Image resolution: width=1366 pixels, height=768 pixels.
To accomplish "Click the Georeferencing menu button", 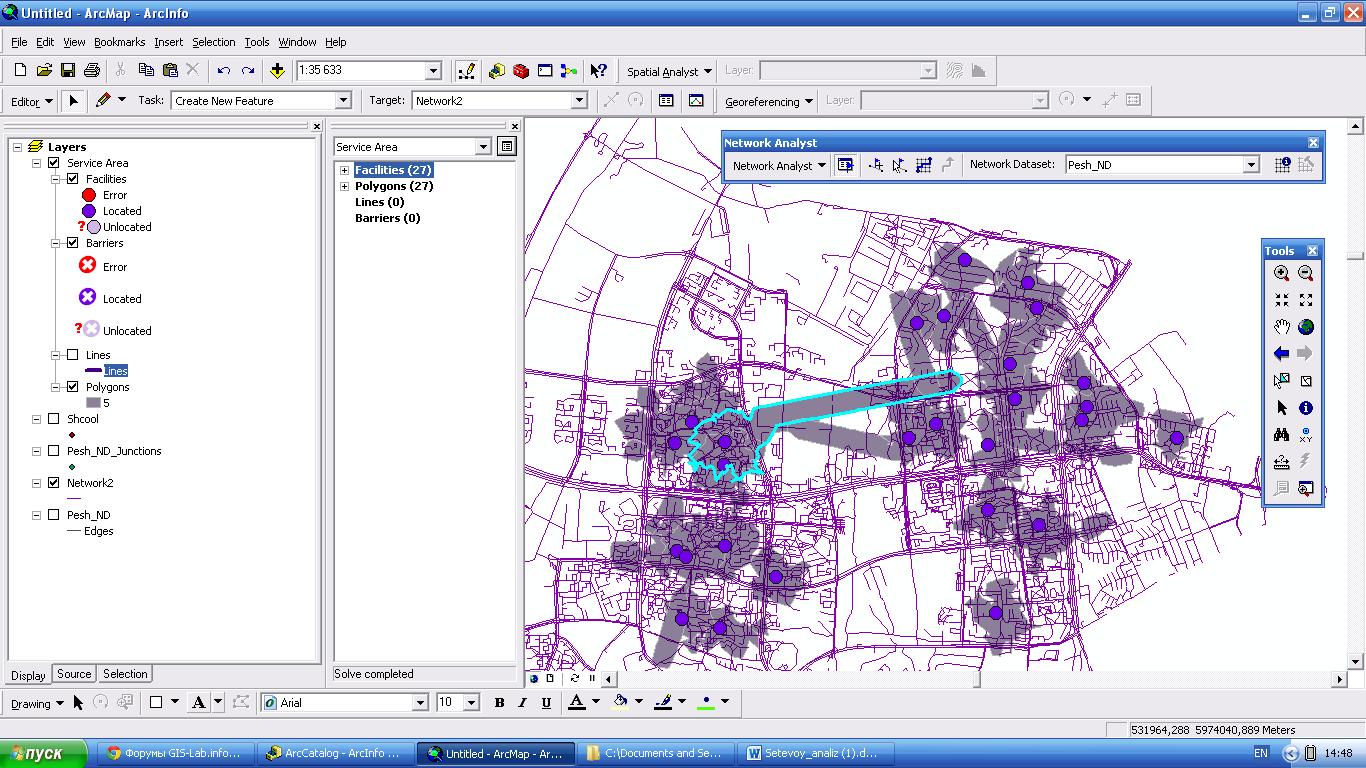I will [x=768, y=101].
